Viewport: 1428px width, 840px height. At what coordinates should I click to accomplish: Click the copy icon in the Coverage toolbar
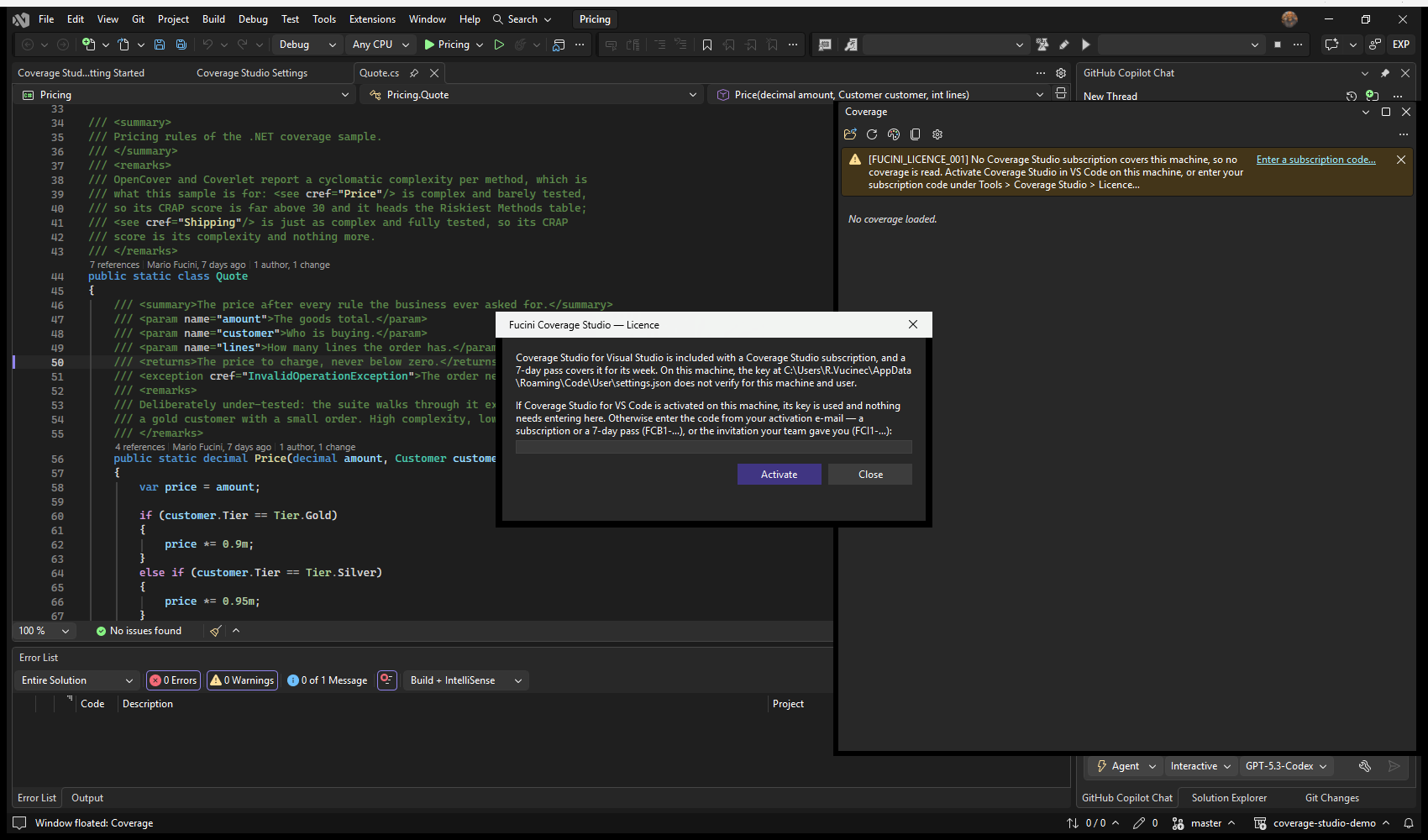916,134
